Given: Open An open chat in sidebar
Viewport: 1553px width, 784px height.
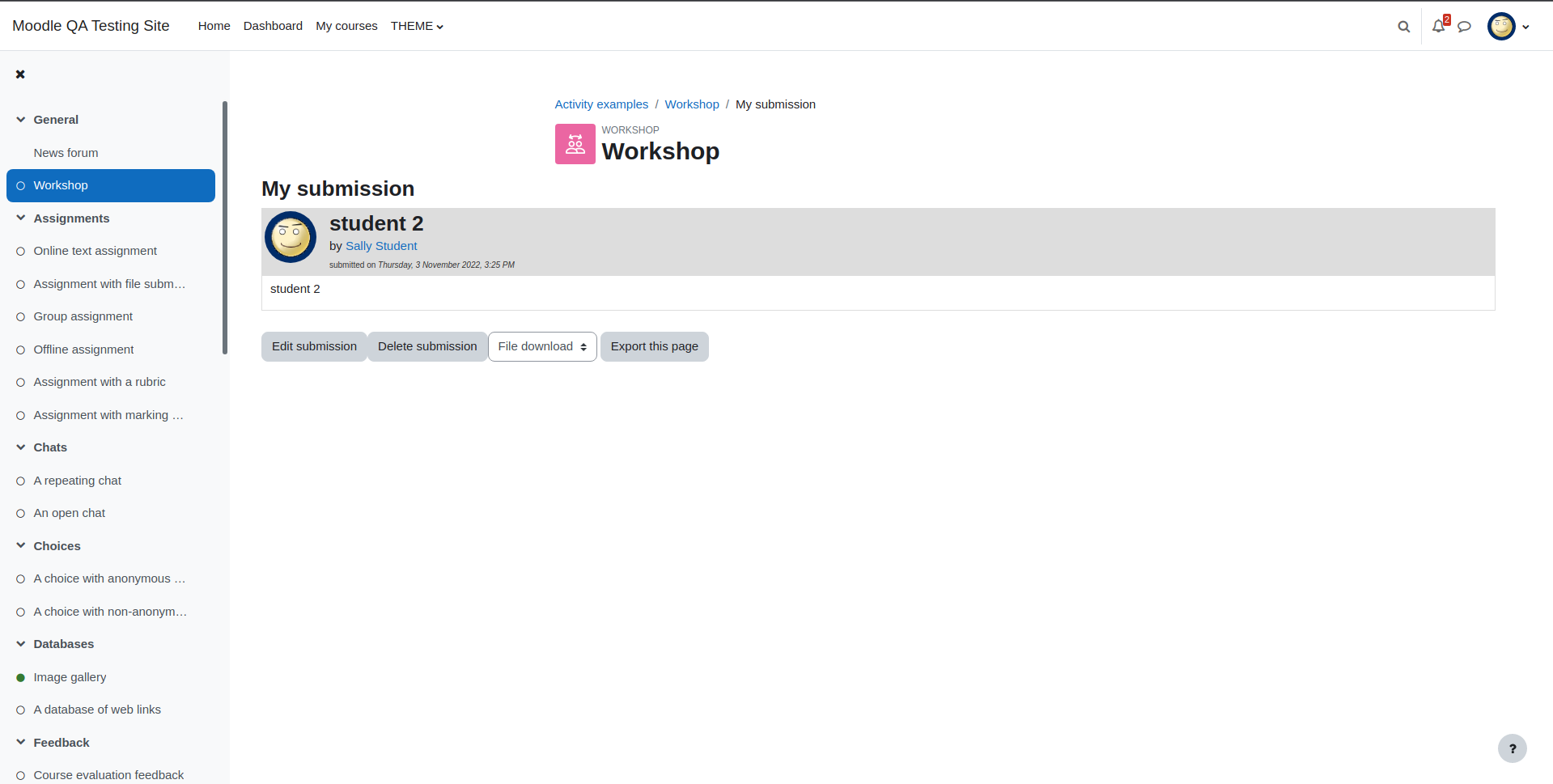Looking at the screenshot, I should [x=70, y=513].
